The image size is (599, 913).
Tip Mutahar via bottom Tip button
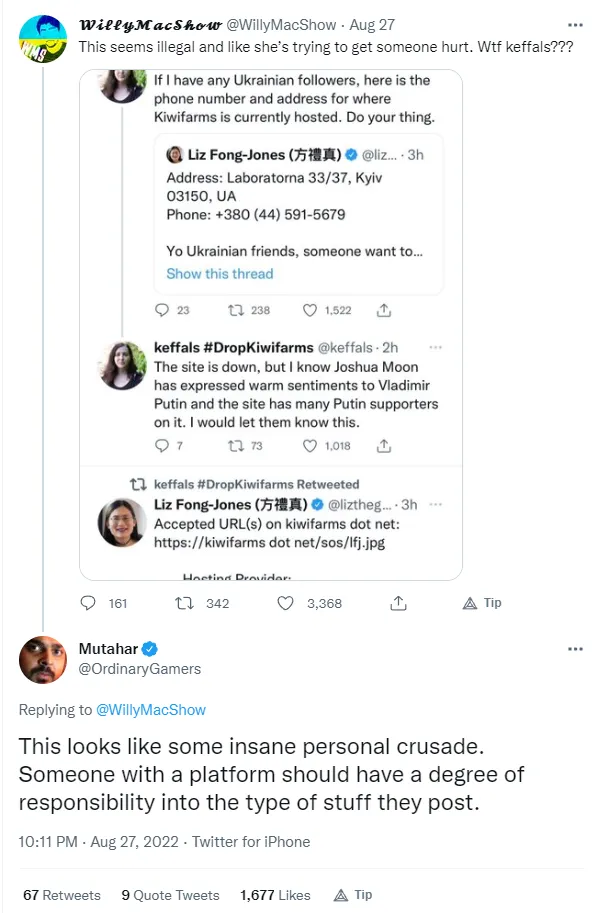pyautogui.click(x=353, y=895)
